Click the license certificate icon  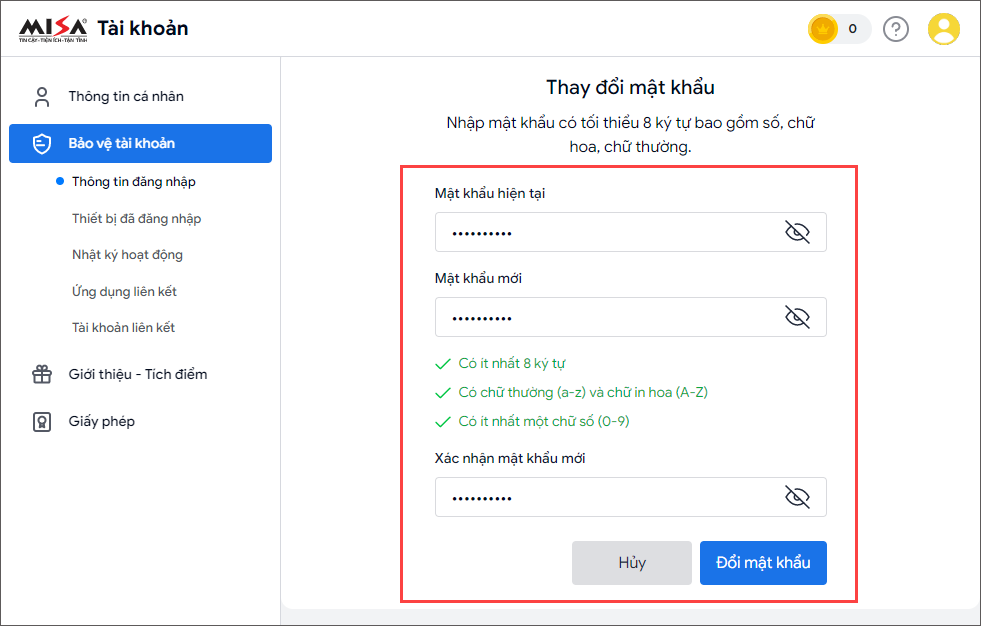42,422
